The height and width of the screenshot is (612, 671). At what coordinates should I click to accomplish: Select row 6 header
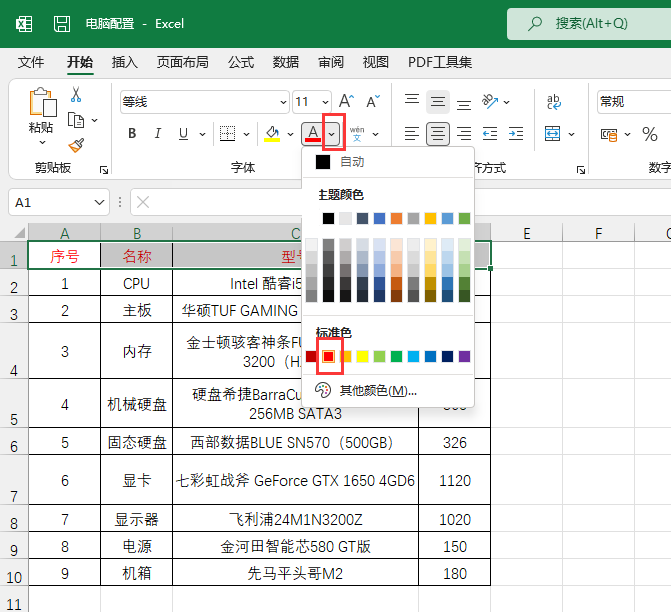(x=14, y=441)
